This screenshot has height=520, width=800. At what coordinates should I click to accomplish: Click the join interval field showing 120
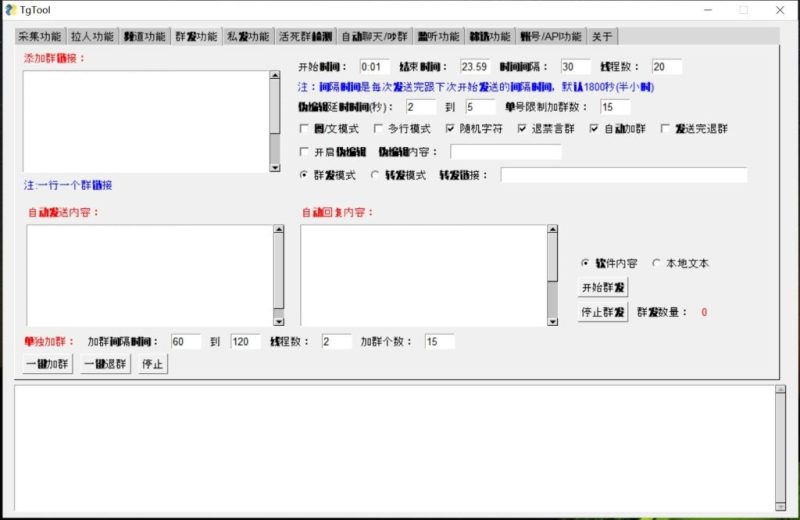pos(245,342)
